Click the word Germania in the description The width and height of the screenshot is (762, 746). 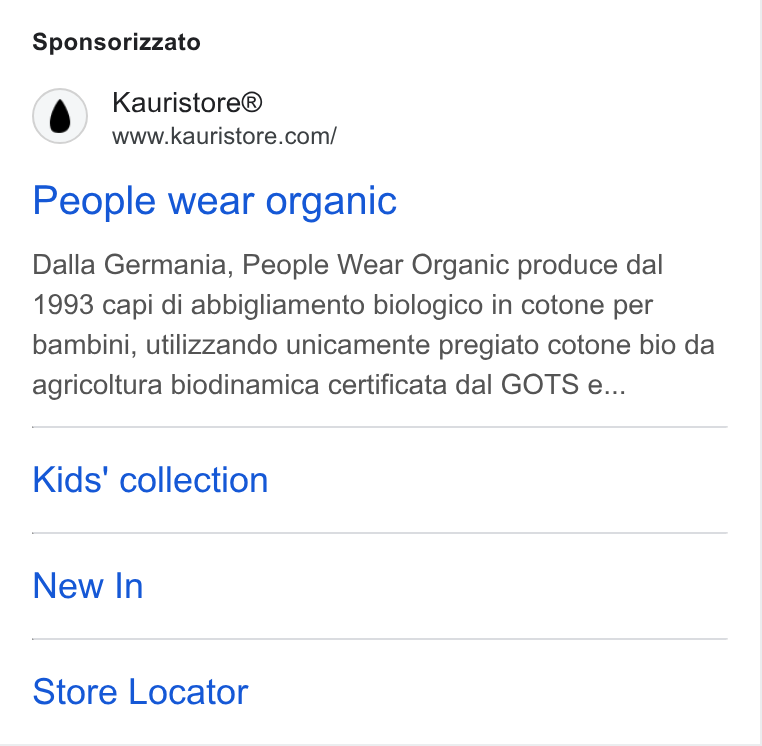pos(165,265)
